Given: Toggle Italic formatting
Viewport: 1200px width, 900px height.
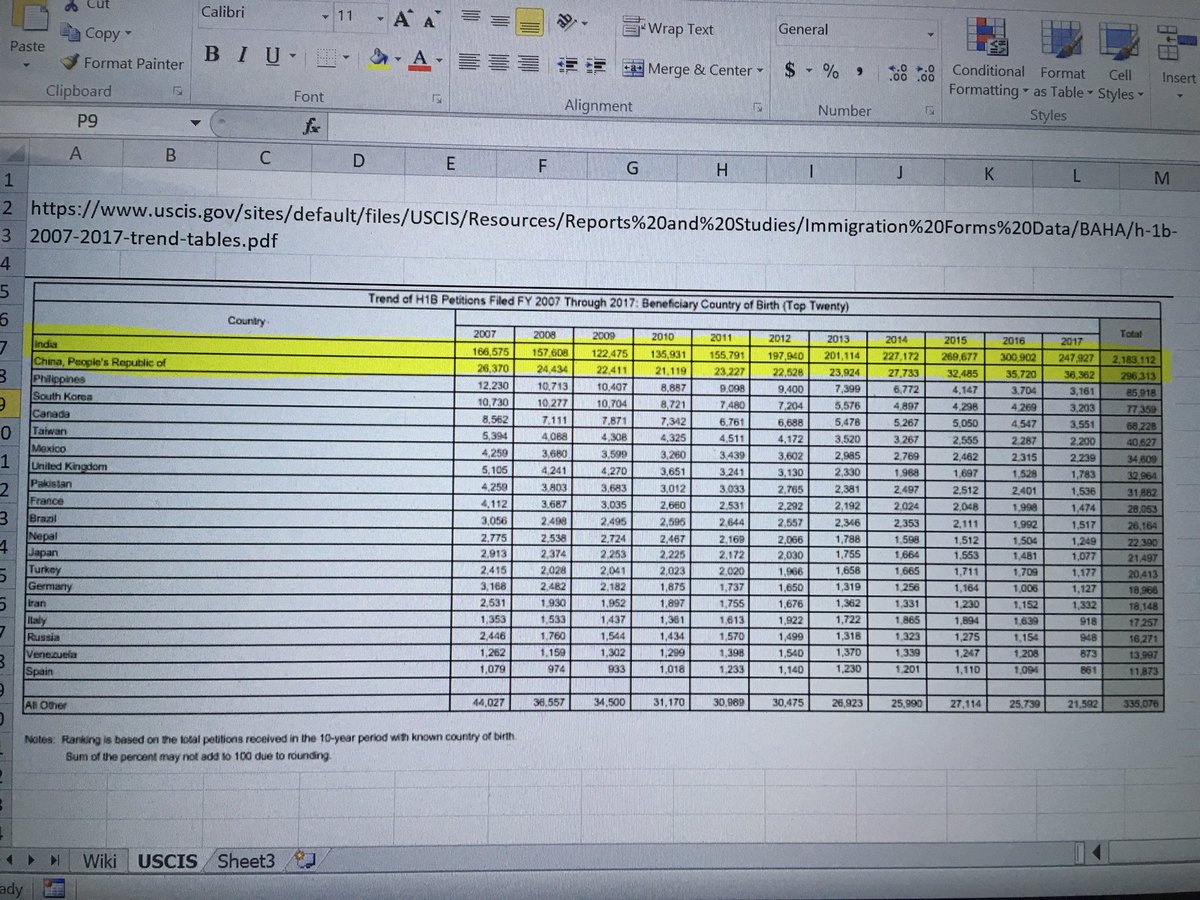Looking at the screenshot, I should [241, 56].
